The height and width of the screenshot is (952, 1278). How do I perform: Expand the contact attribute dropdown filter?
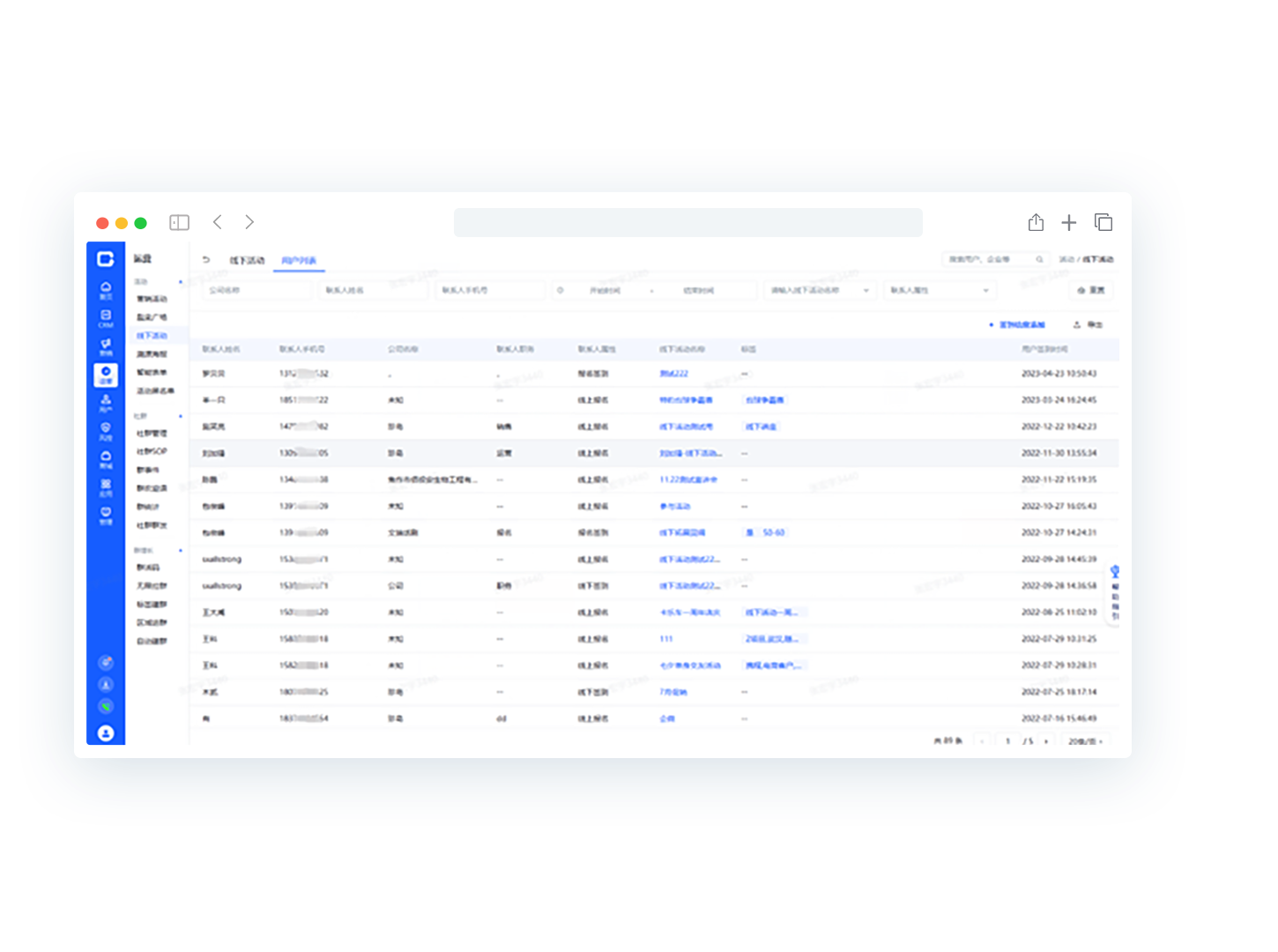click(940, 290)
